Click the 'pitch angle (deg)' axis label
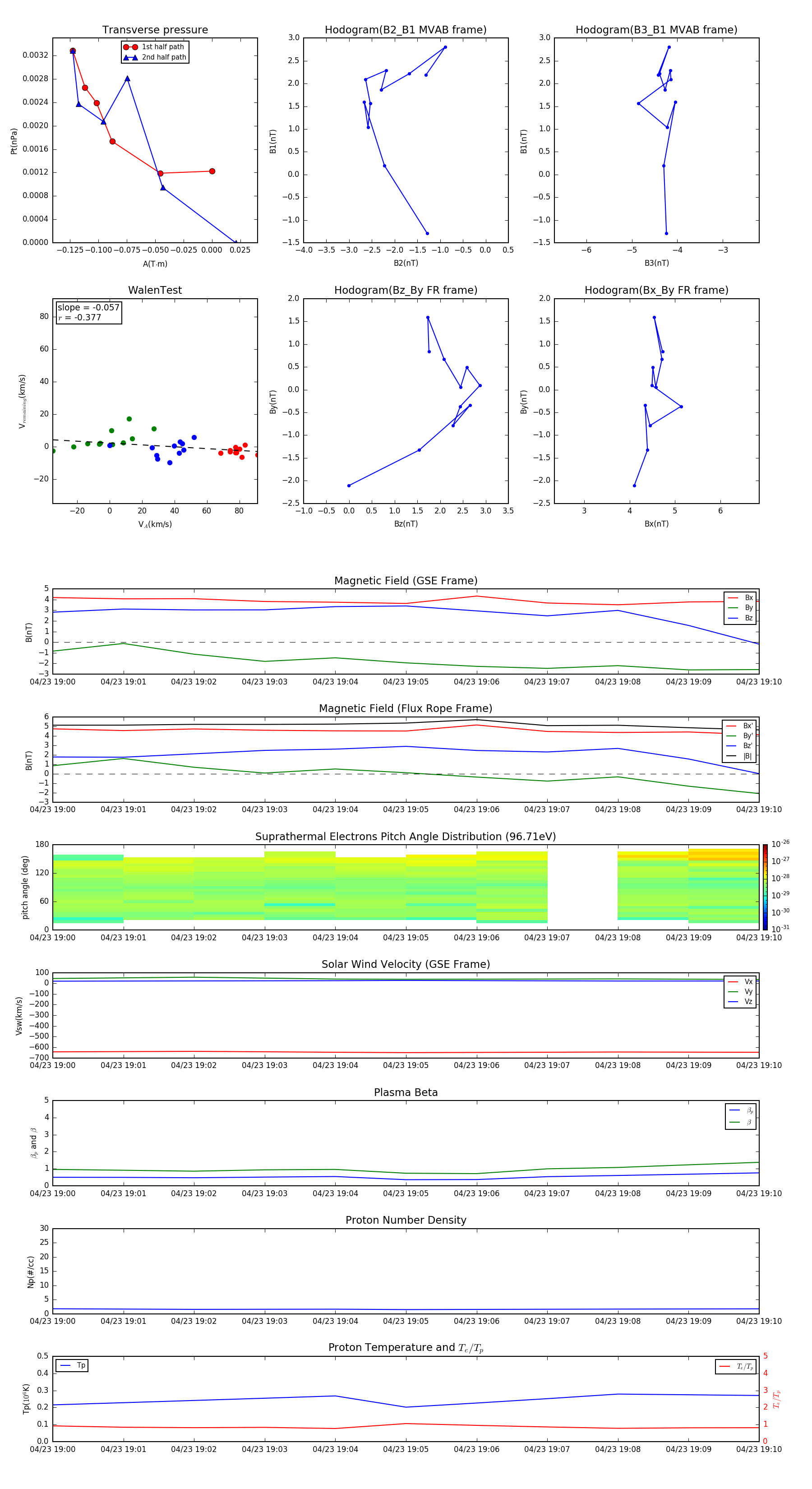 coord(25,887)
